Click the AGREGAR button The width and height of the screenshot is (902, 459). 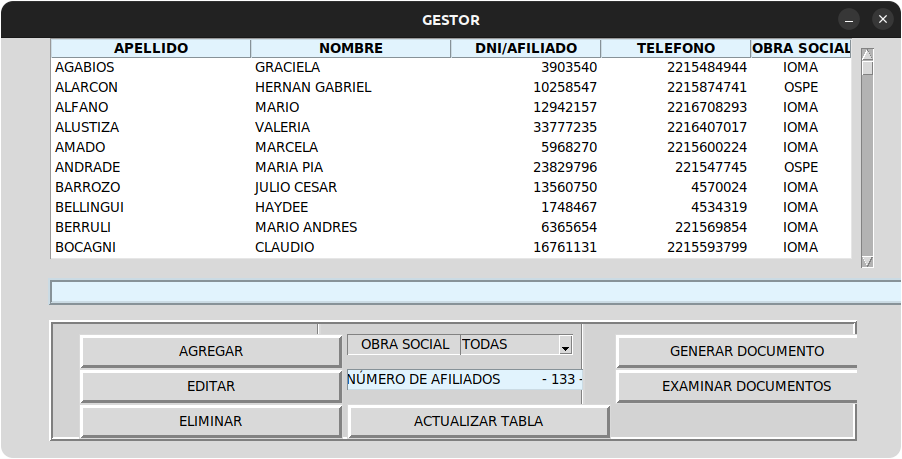pos(210,351)
